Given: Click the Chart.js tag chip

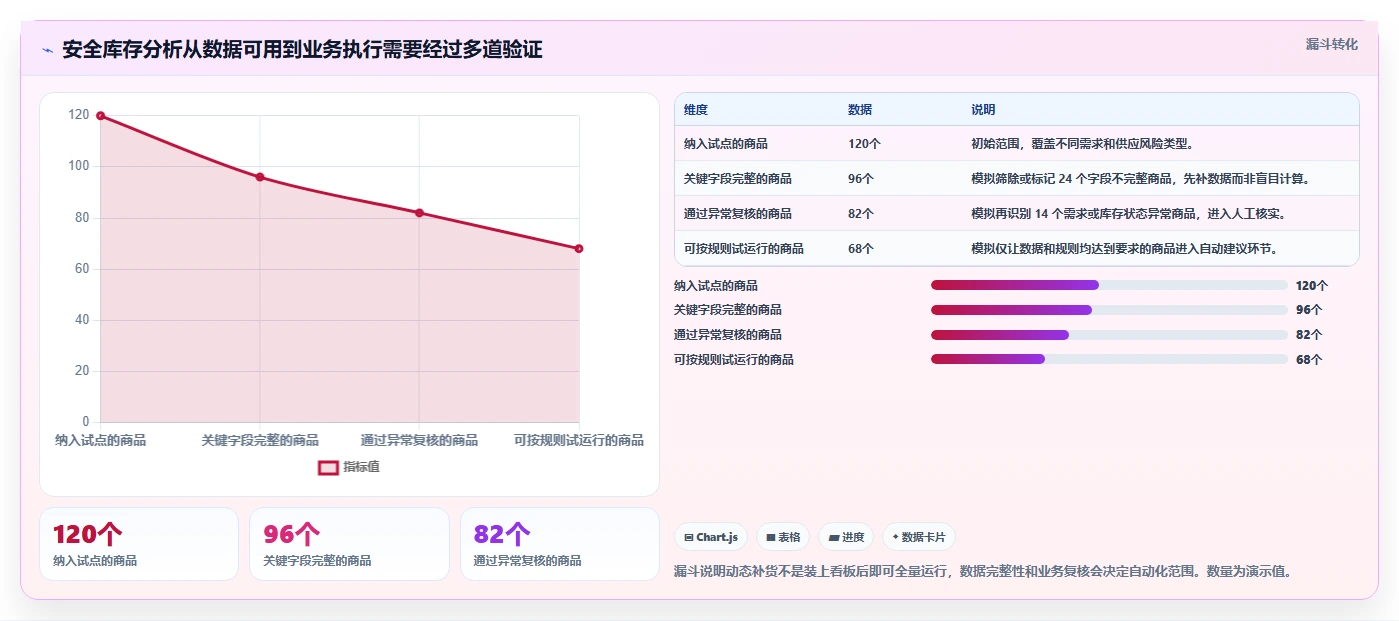Looking at the screenshot, I should point(711,537).
